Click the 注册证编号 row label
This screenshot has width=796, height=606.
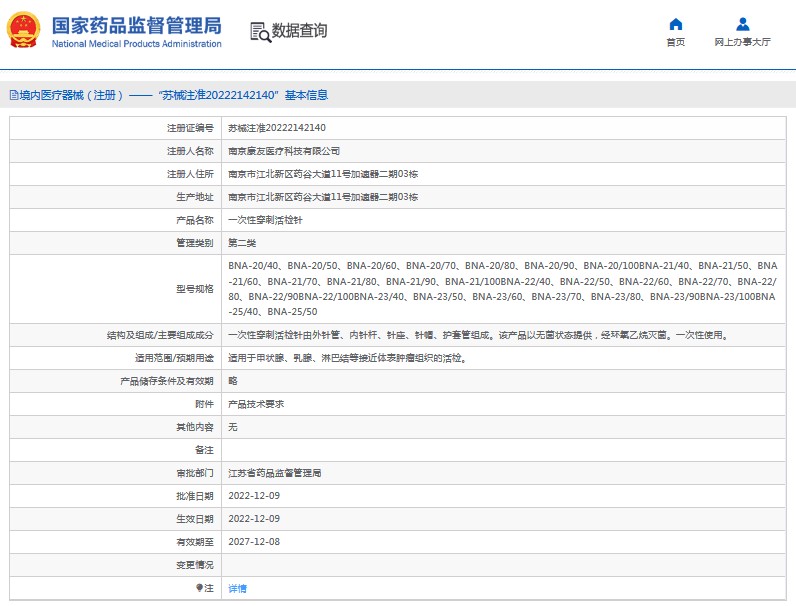point(190,128)
